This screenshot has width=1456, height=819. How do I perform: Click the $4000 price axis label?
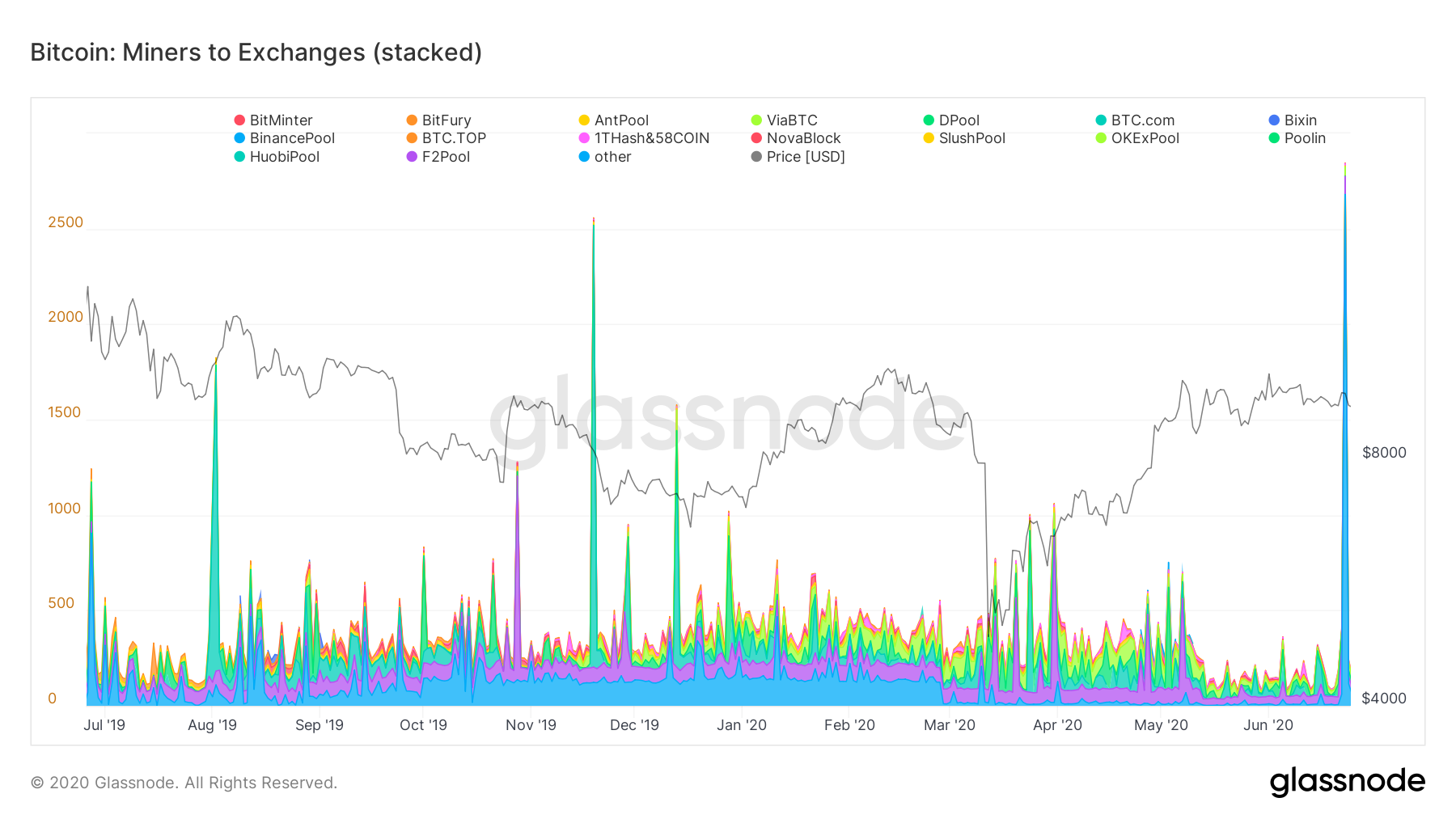(1384, 699)
